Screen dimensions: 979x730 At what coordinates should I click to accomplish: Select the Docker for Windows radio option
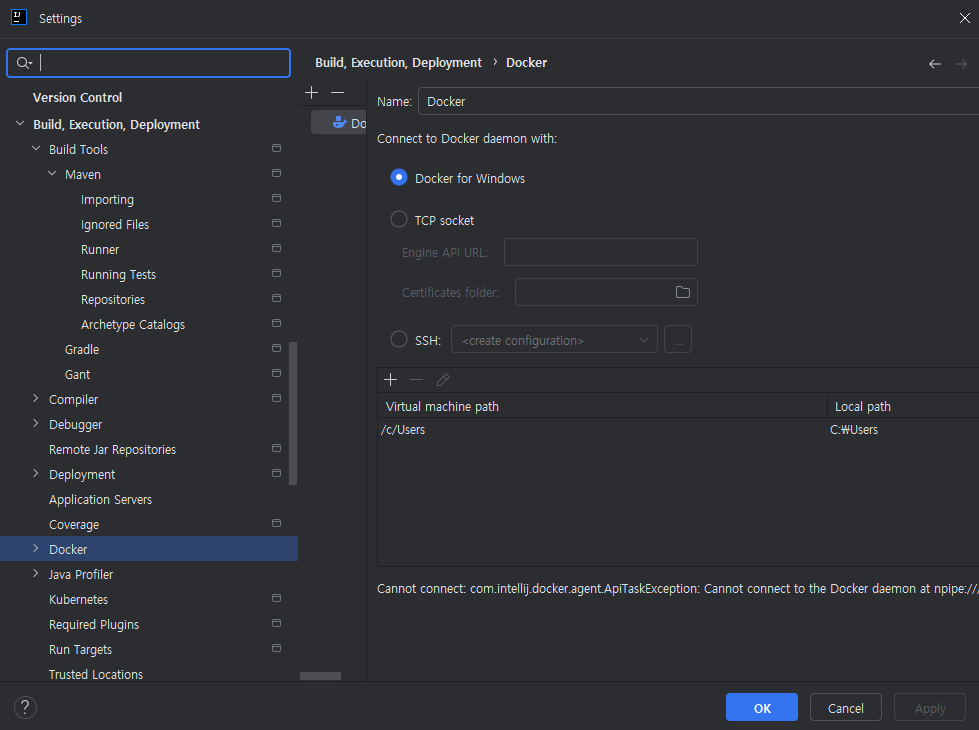click(398, 177)
